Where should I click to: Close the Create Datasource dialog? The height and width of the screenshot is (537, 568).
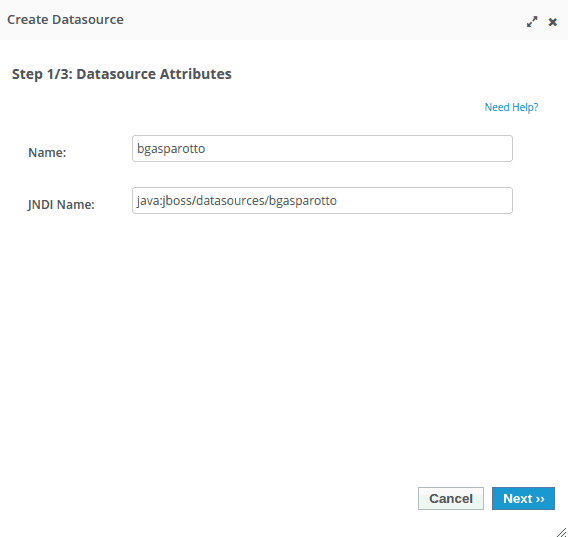pos(552,22)
